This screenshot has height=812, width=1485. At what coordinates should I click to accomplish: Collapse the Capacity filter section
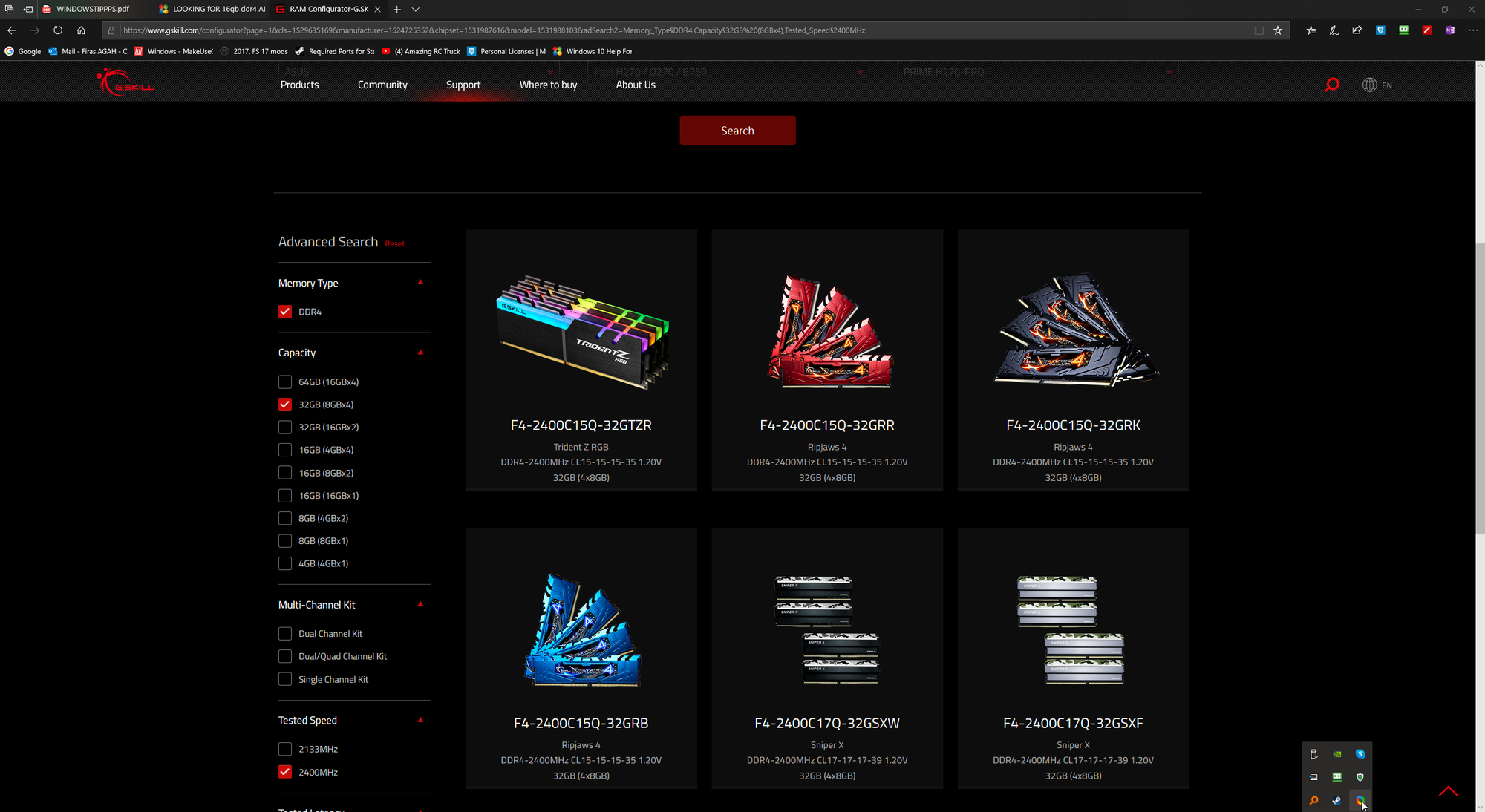(420, 353)
